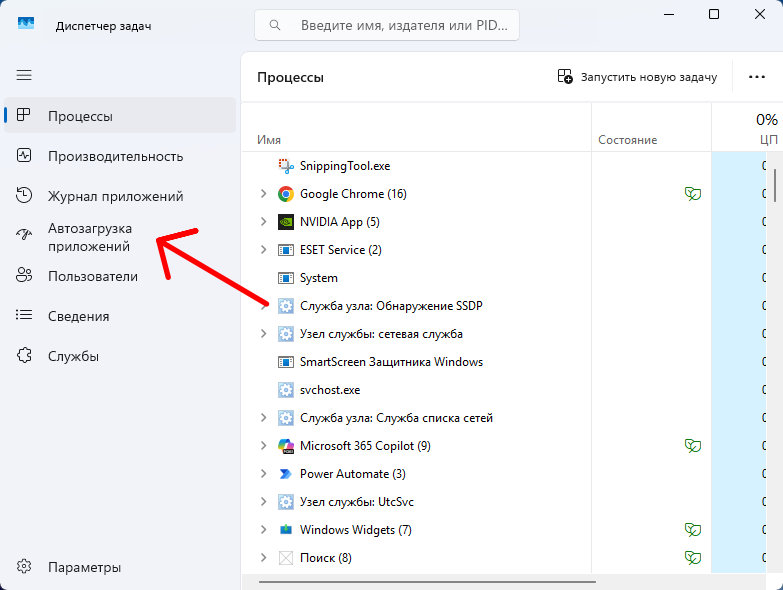This screenshot has height=590, width=783.
Task: Click the Power Automate process icon
Action: (x=286, y=474)
